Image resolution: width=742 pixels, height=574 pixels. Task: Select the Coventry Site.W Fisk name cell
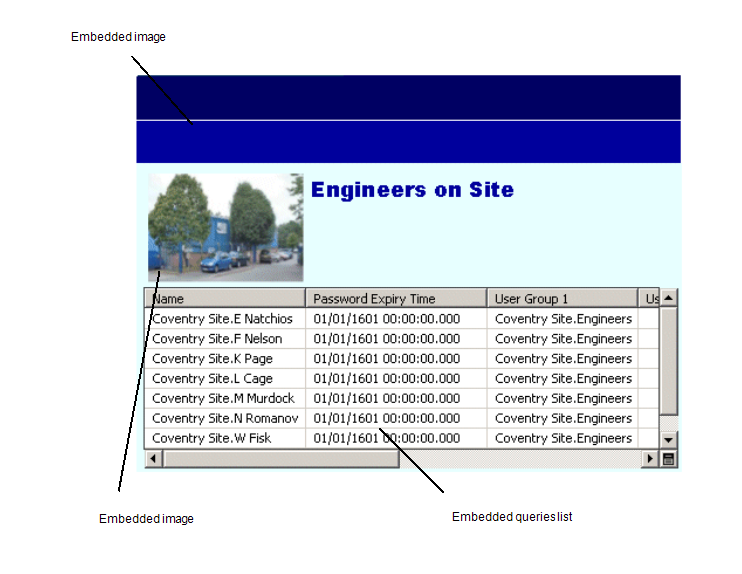point(225,438)
